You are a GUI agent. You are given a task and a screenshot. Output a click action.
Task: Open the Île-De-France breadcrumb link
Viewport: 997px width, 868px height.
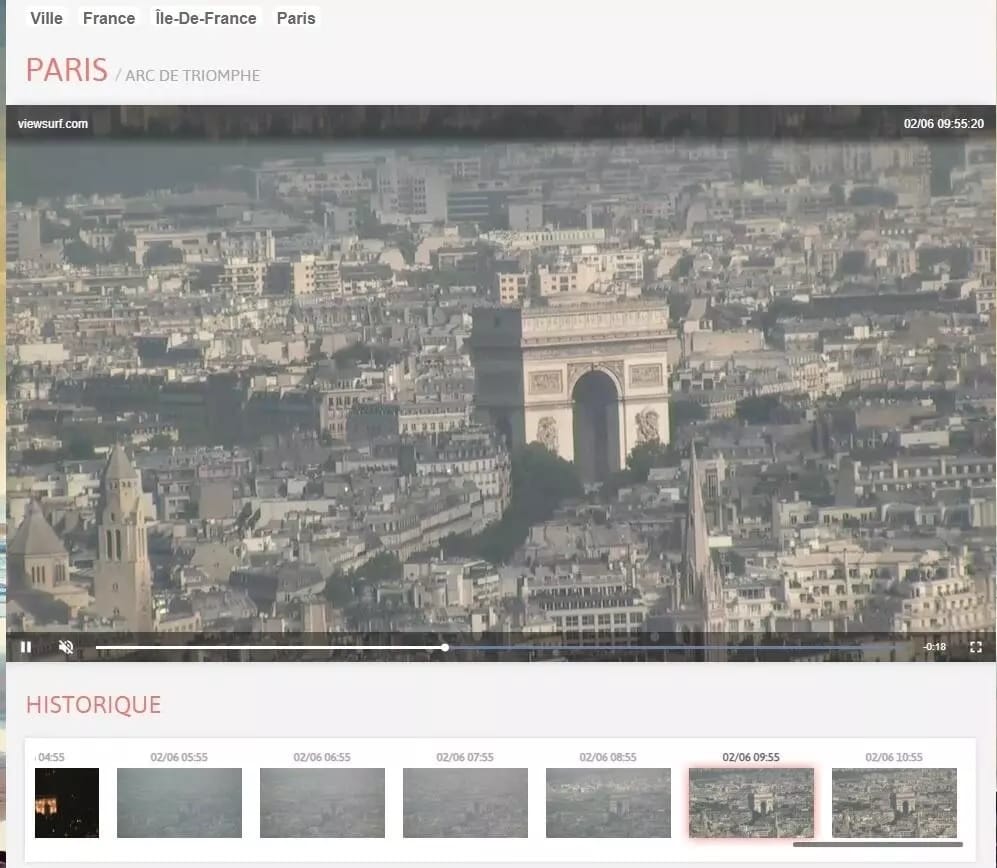(205, 18)
